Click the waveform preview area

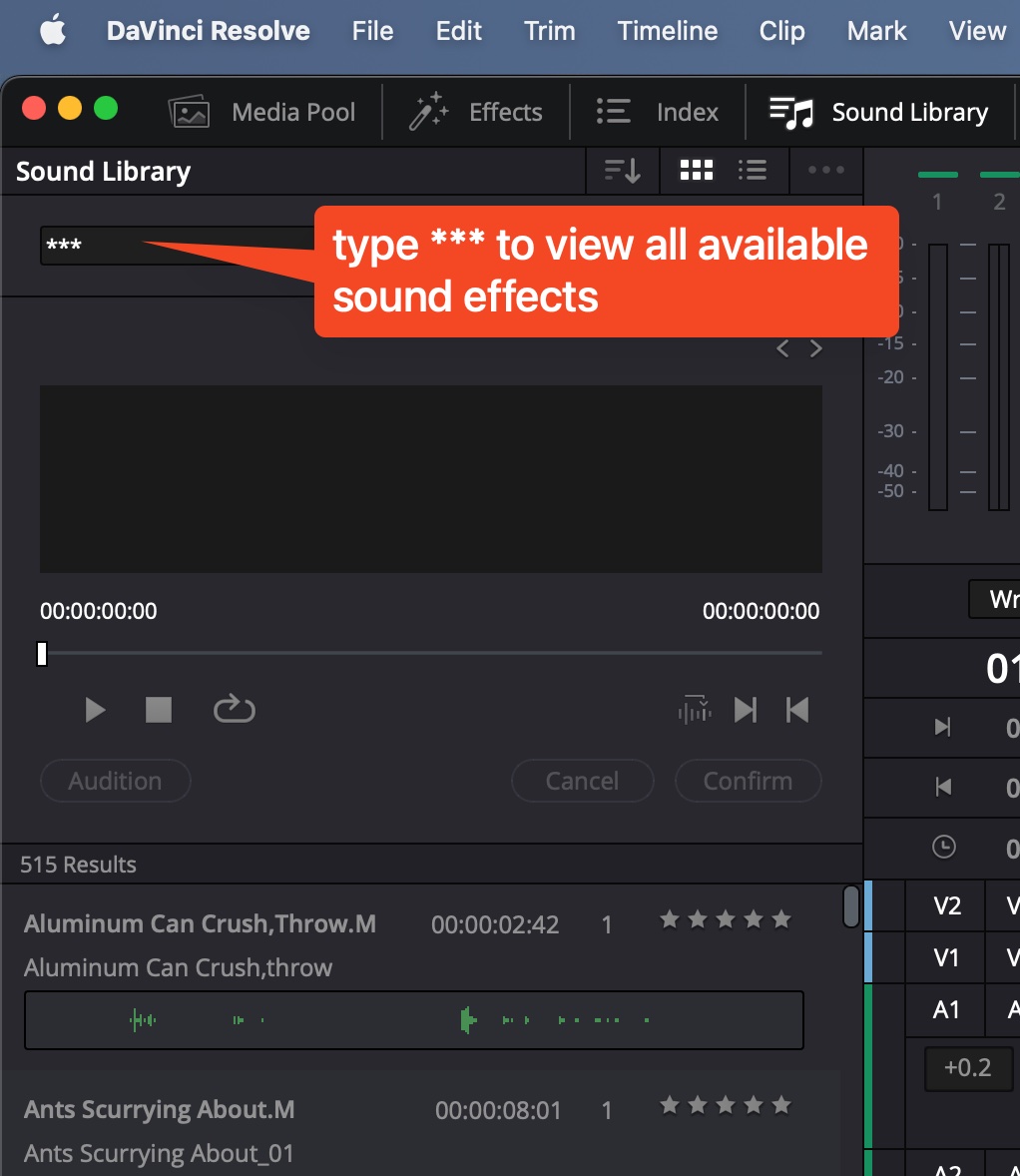(x=431, y=479)
